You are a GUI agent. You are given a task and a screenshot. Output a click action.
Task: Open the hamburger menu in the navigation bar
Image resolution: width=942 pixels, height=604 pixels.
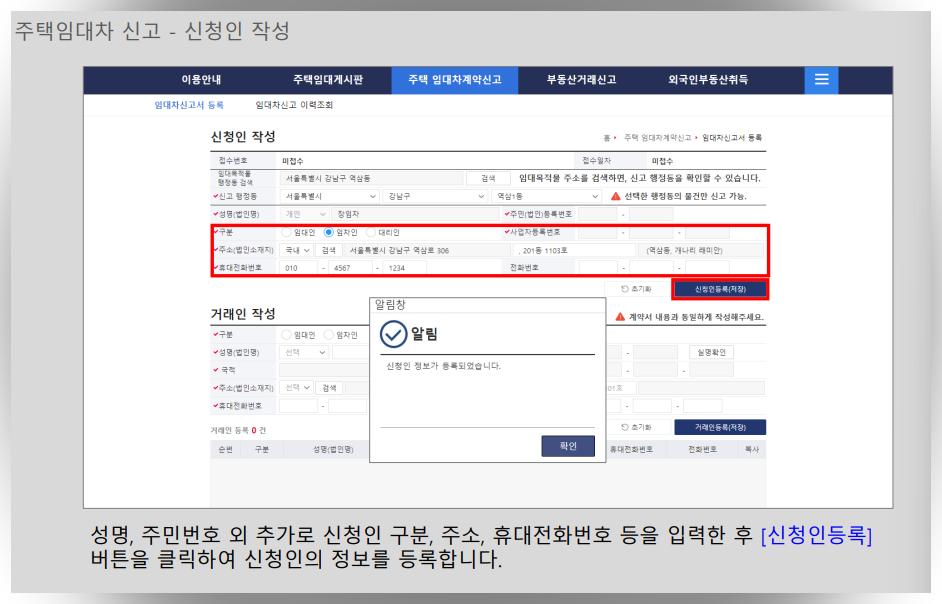coord(821,80)
